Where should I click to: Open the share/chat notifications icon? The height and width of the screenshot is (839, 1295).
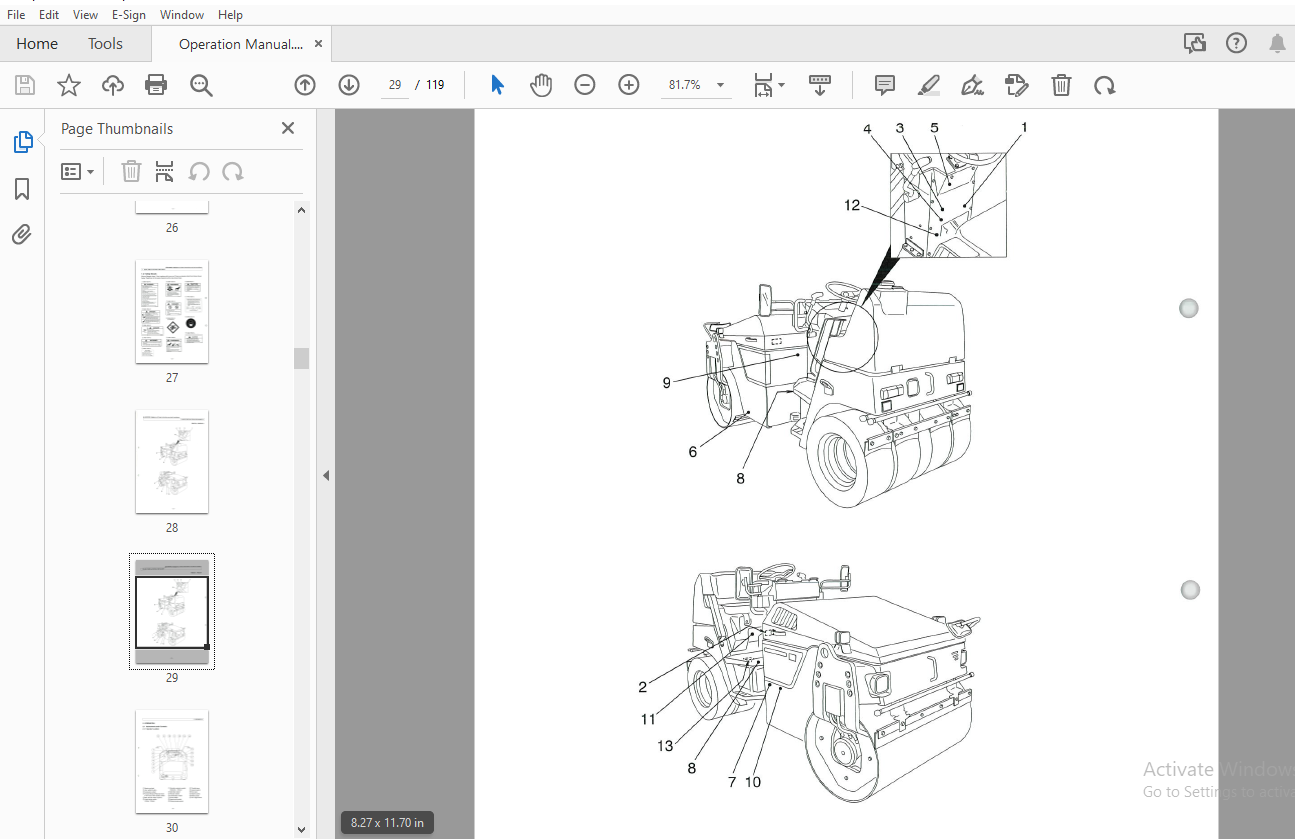click(x=1194, y=43)
